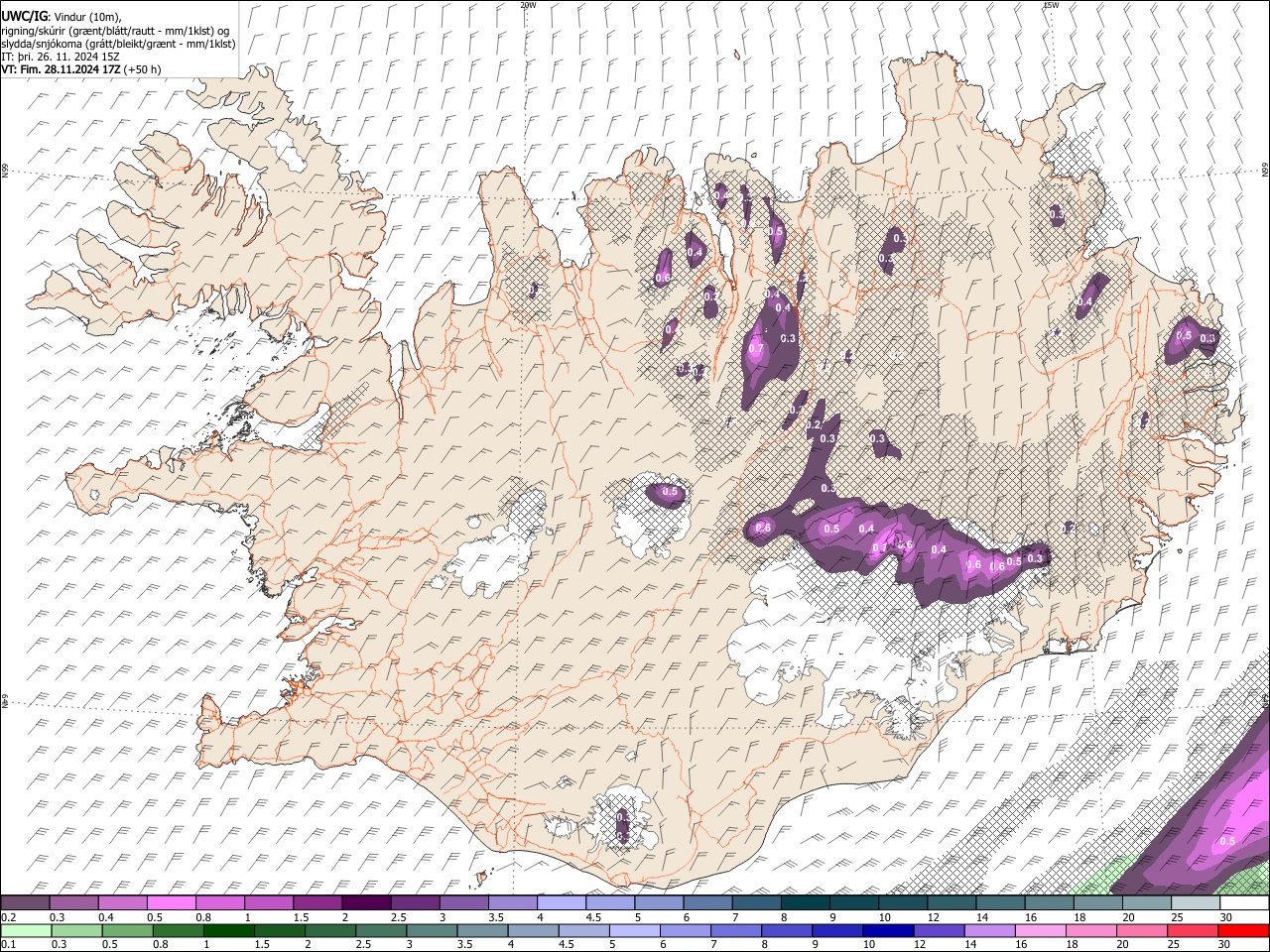Click the UWC/IG title text
Viewport: 1270px width, 952px height.
[x=24, y=17]
